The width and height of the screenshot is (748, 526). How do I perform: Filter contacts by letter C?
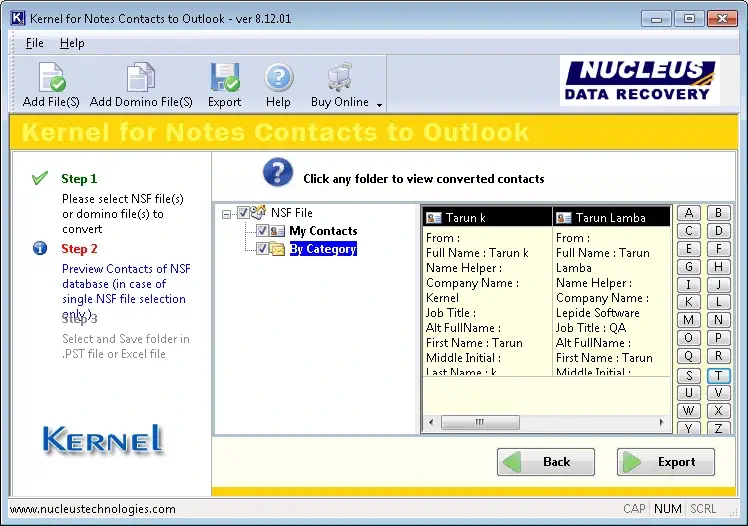click(689, 231)
